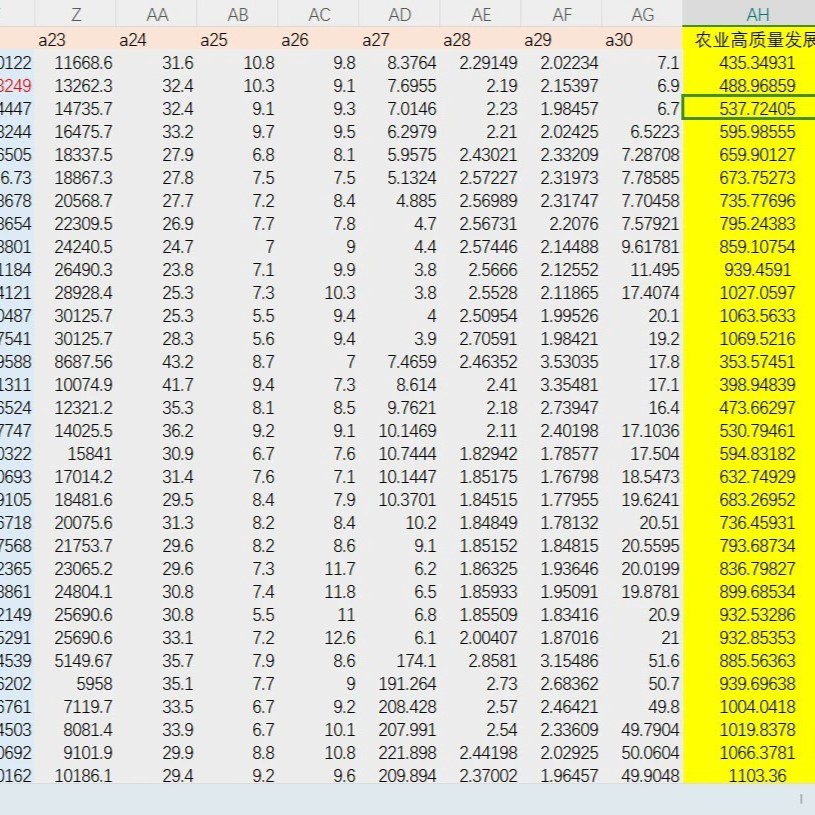Click cell containing 174.1

click(x=400, y=661)
